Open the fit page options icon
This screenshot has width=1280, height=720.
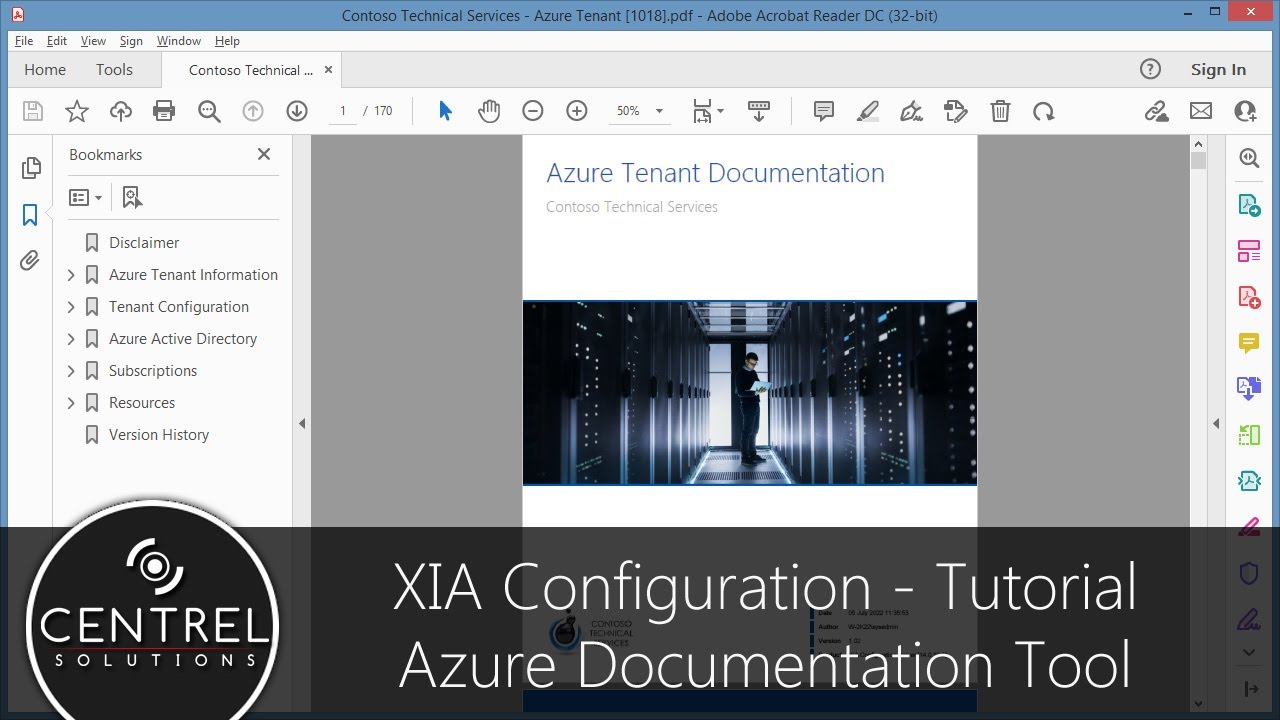coord(708,111)
